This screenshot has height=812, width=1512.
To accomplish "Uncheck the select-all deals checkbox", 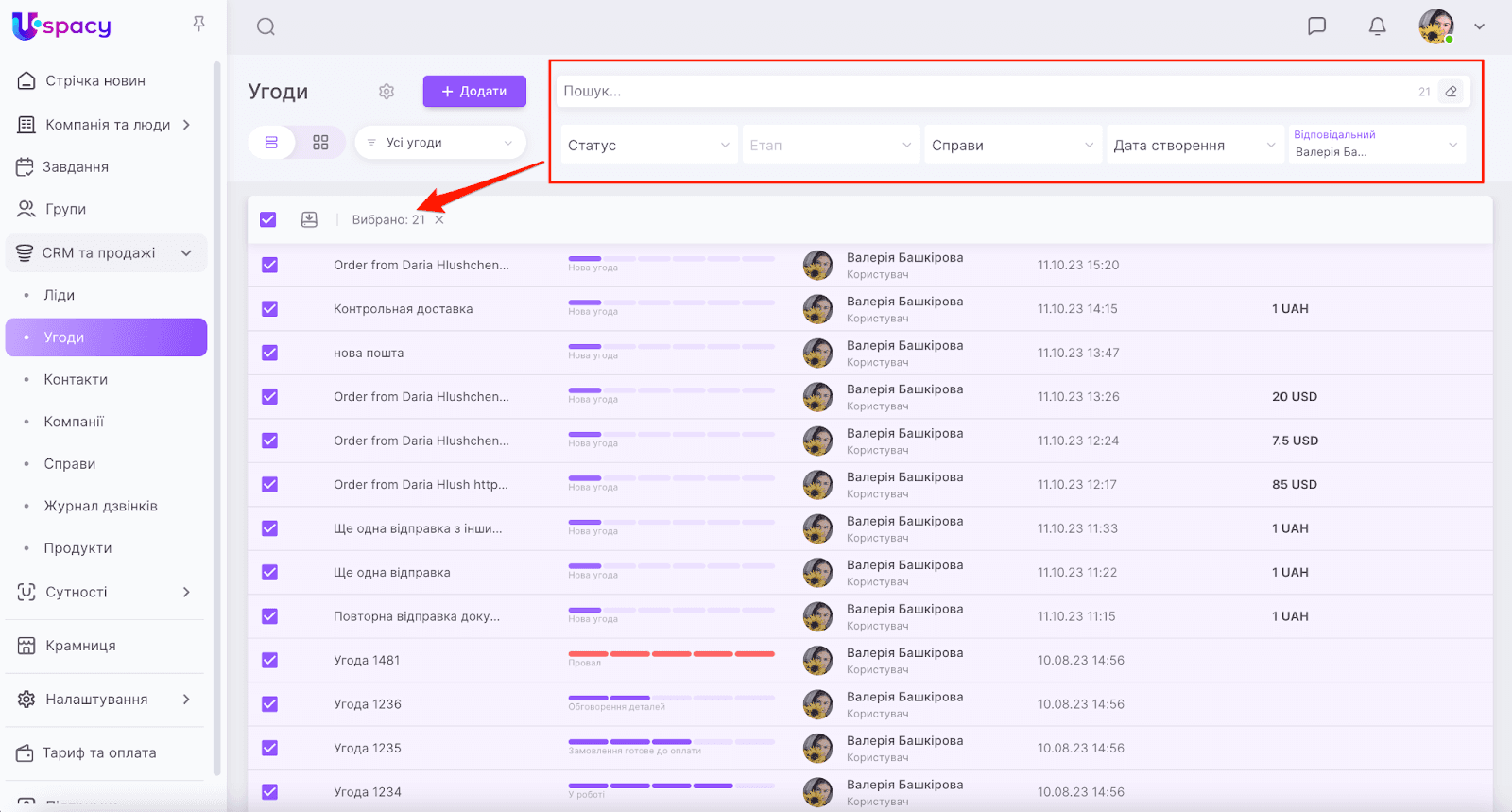I will pos(268,219).
